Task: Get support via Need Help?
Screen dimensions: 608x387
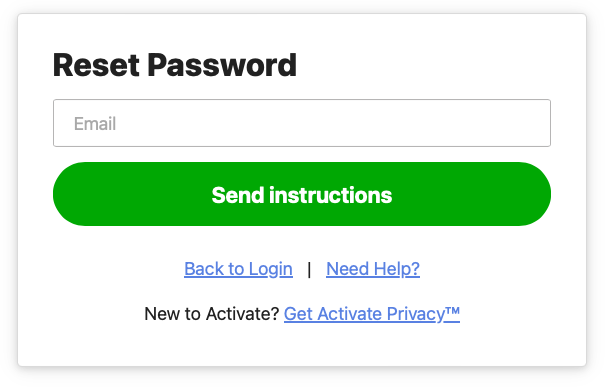Action: tap(373, 269)
